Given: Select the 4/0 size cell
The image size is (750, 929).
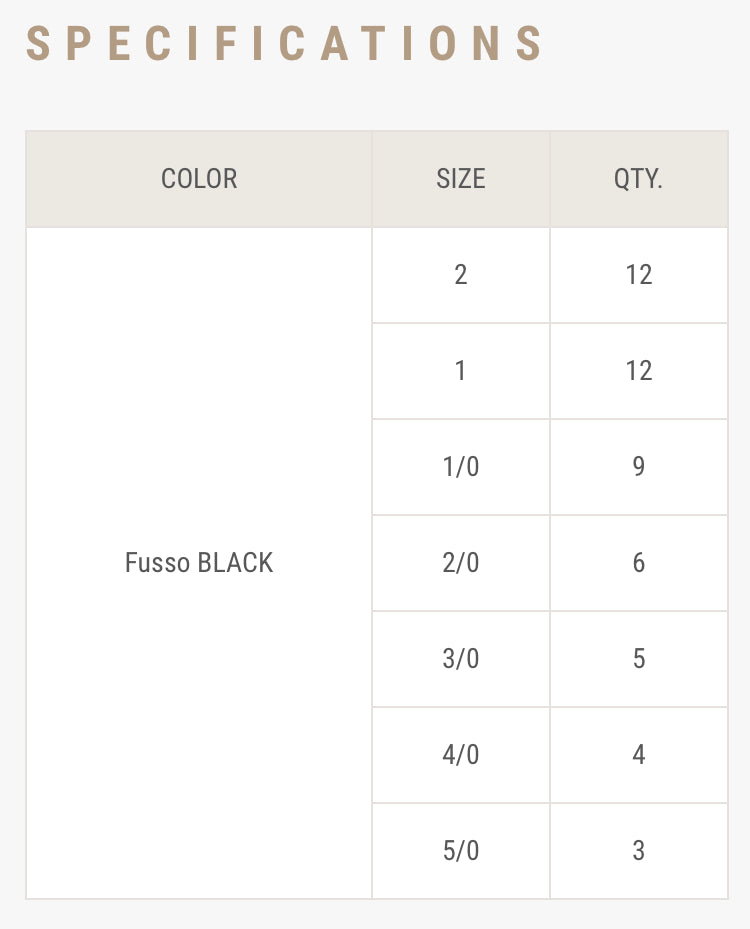Looking at the screenshot, I should [x=461, y=755].
